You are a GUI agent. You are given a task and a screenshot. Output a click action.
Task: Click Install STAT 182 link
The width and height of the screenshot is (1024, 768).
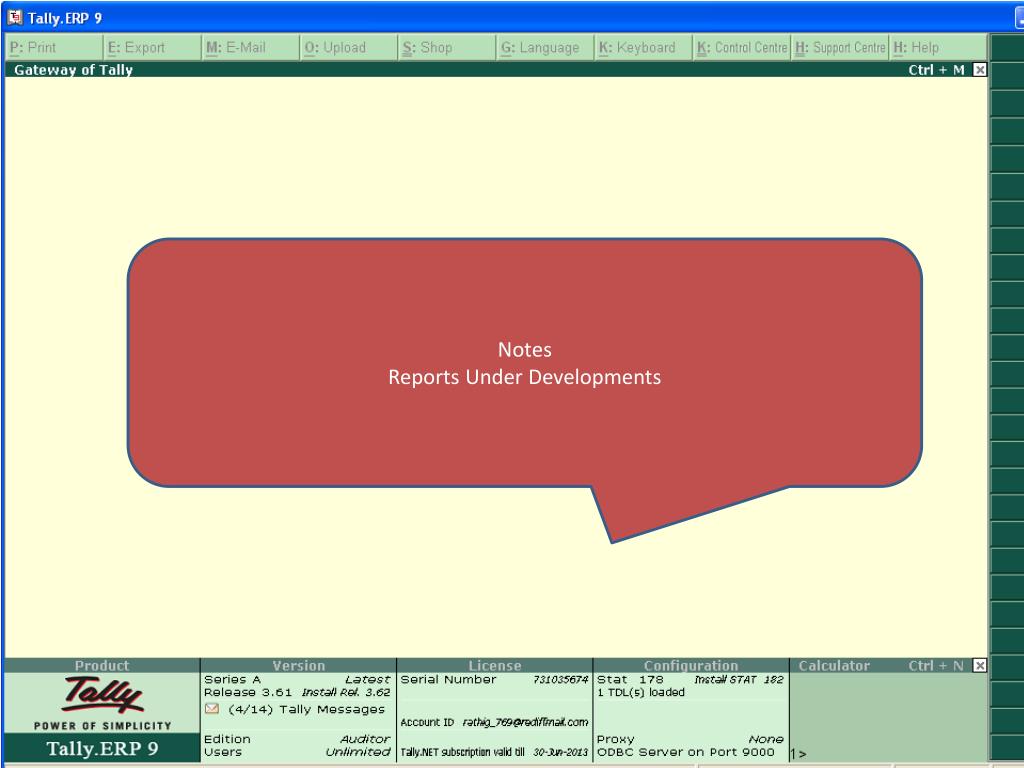[x=739, y=679]
